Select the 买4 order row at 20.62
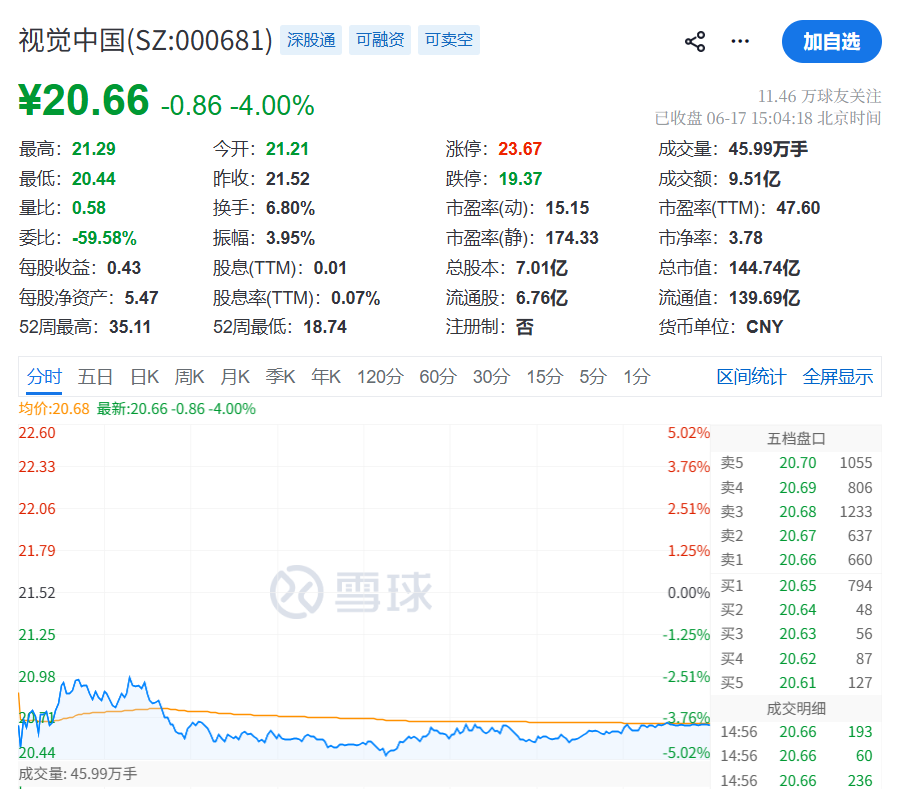Screen dimensions: 897x789 click(796, 659)
